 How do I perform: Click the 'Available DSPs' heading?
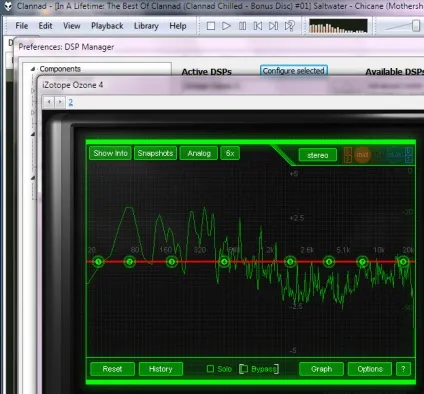pos(395,72)
